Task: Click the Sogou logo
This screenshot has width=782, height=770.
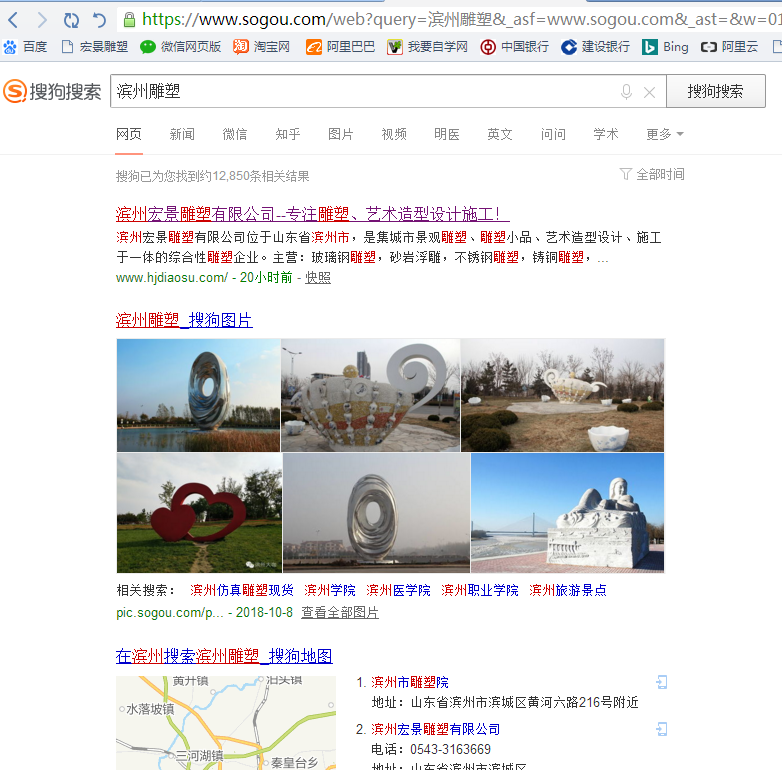Action: coord(52,92)
